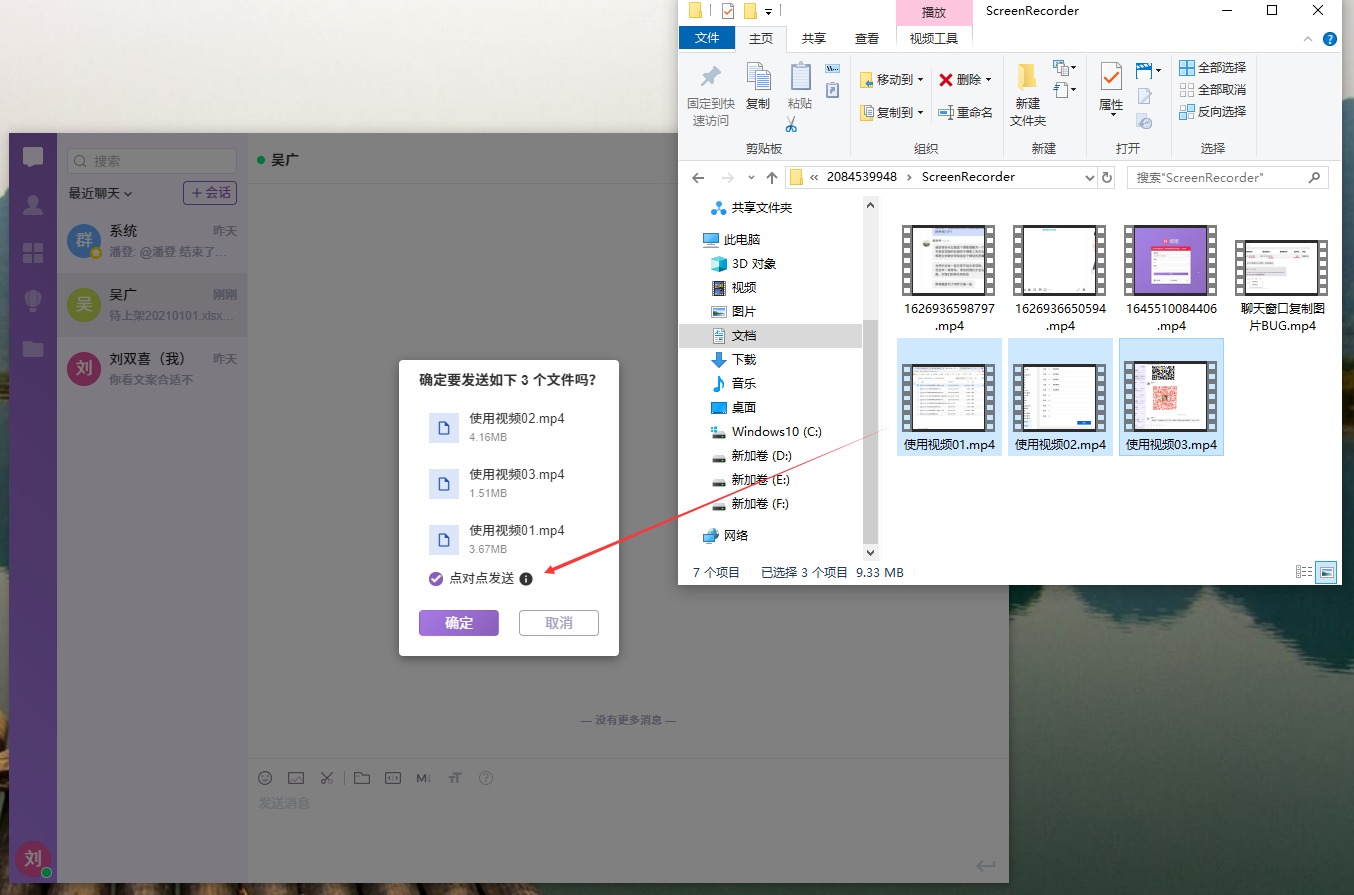Open the contacts icon in chat sidebar
Viewport: 1354px width, 895px height.
click(x=33, y=205)
